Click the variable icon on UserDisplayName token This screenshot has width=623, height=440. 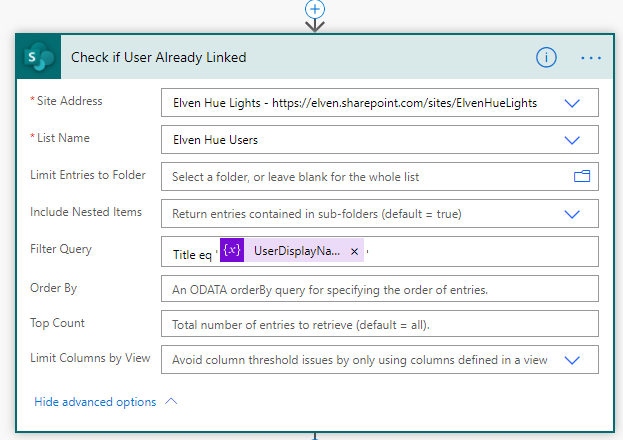pyautogui.click(x=232, y=250)
